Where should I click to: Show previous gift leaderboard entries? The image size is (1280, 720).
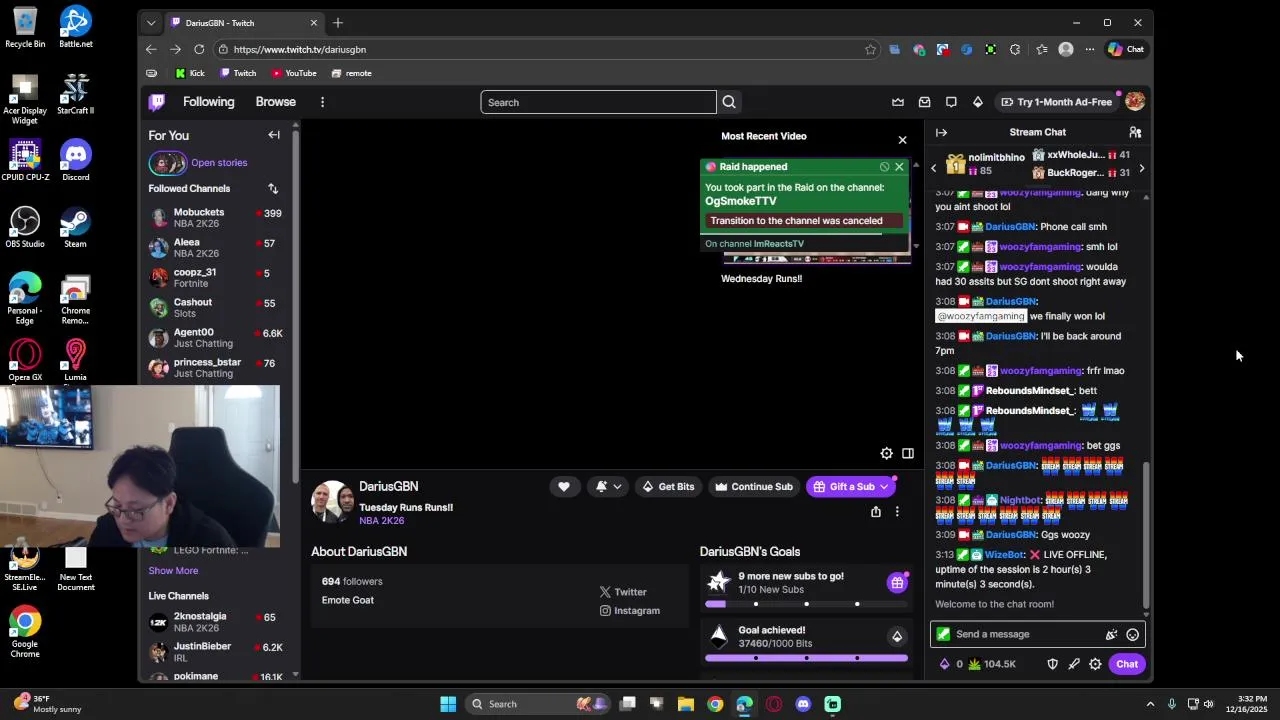coord(934,168)
